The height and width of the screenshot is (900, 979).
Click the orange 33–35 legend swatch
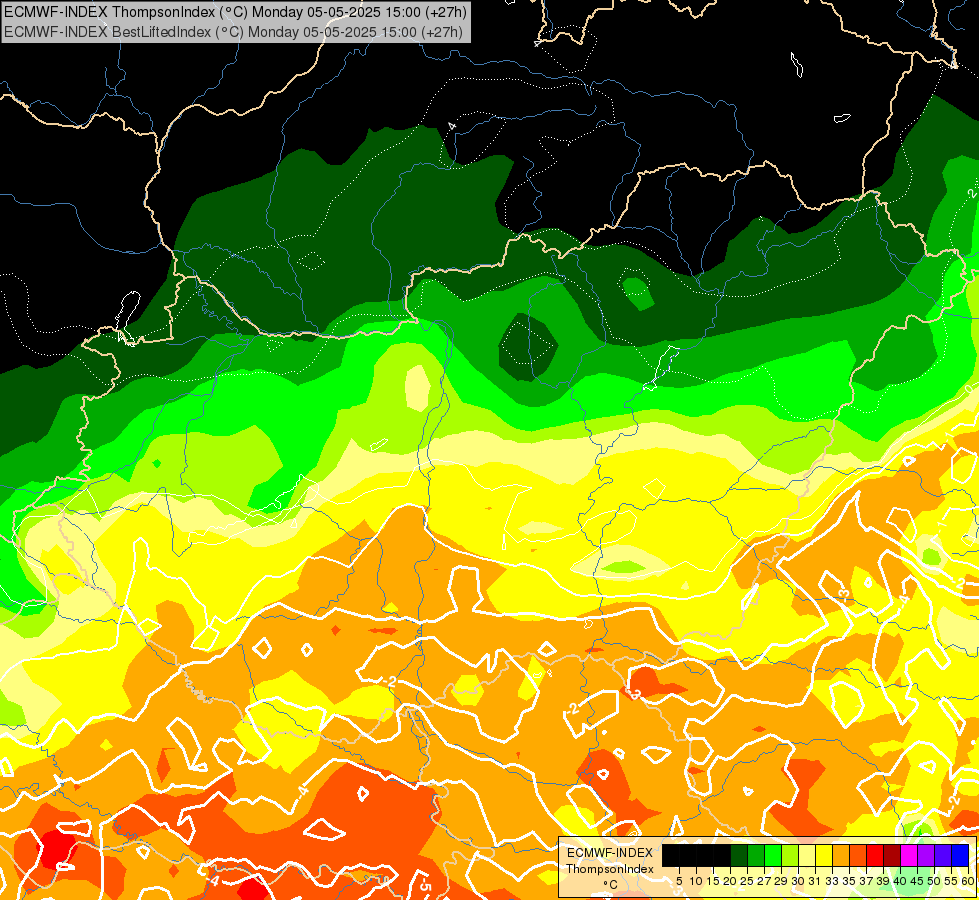pyautogui.click(x=841, y=856)
